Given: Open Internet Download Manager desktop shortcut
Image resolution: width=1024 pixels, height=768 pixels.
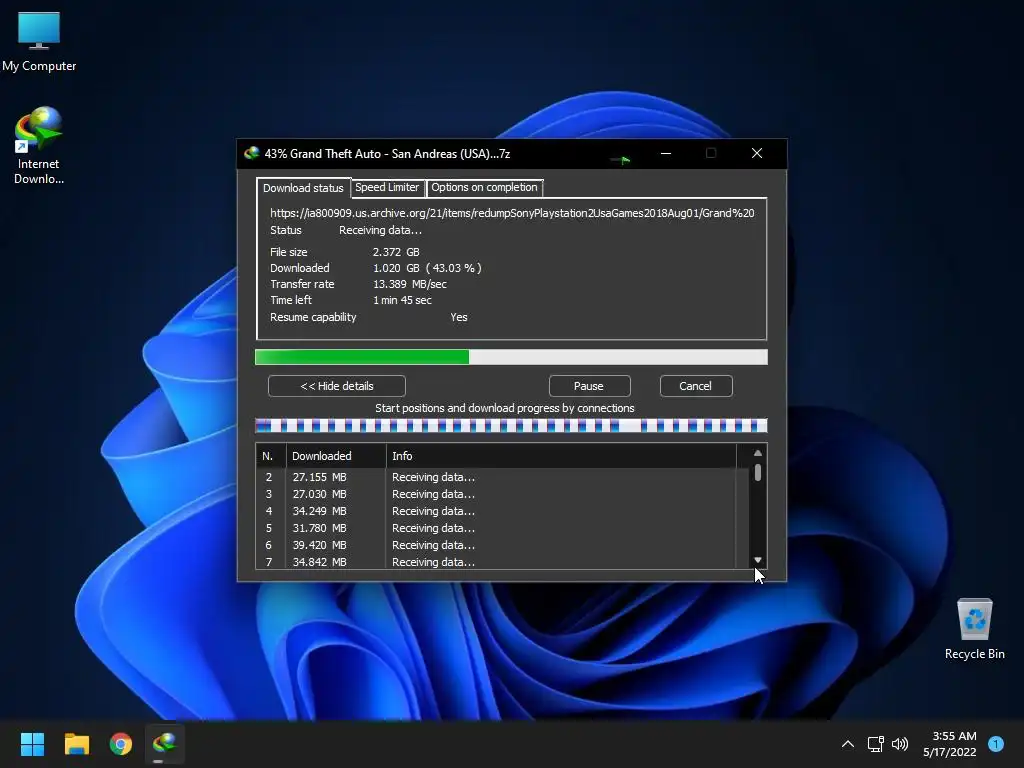Looking at the screenshot, I should tap(39, 146).
